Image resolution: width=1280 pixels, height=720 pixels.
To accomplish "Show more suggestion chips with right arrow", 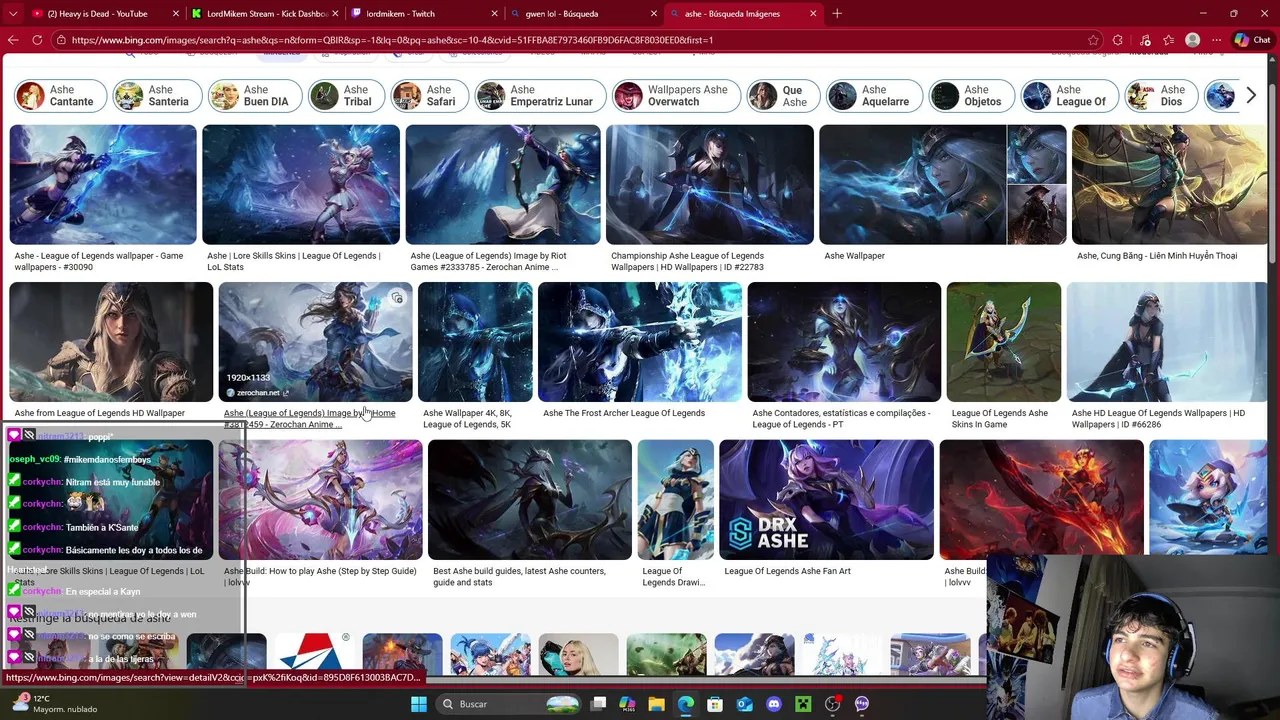I will point(1250,96).
